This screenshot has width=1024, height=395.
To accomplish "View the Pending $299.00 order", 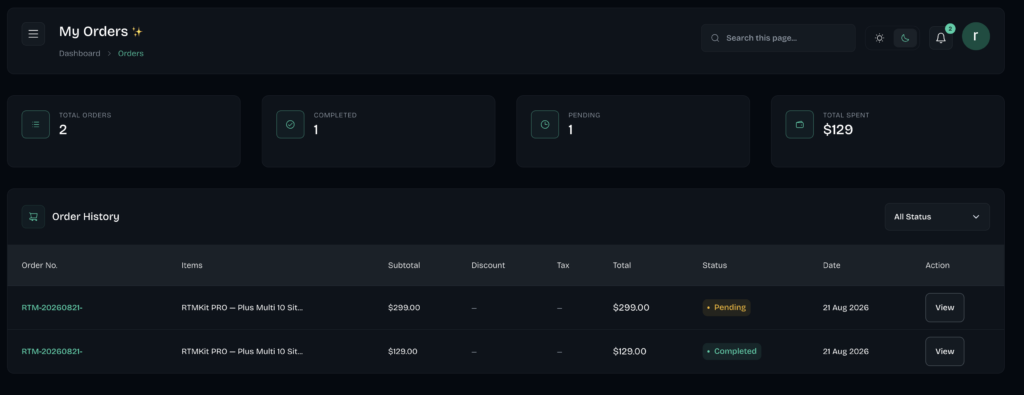I will pos(944,308).
